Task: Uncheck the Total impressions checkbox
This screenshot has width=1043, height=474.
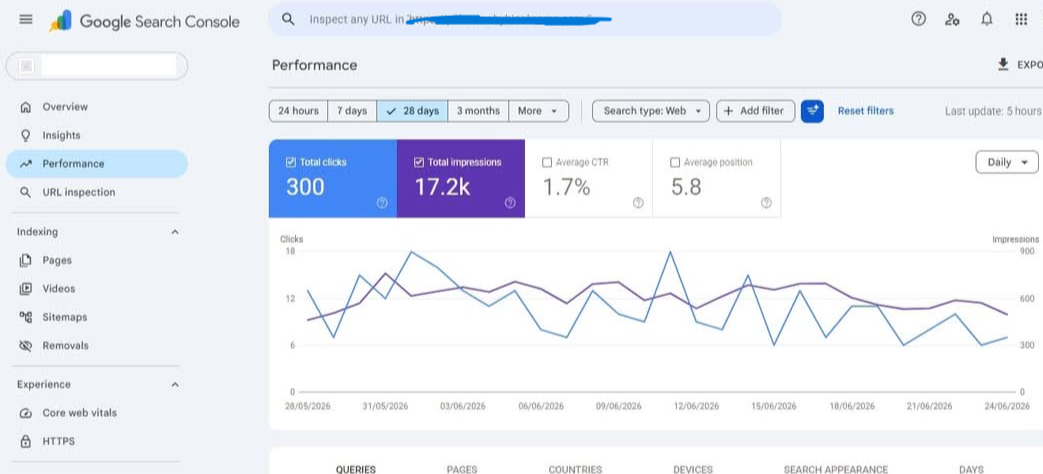Action: (418, 162)
